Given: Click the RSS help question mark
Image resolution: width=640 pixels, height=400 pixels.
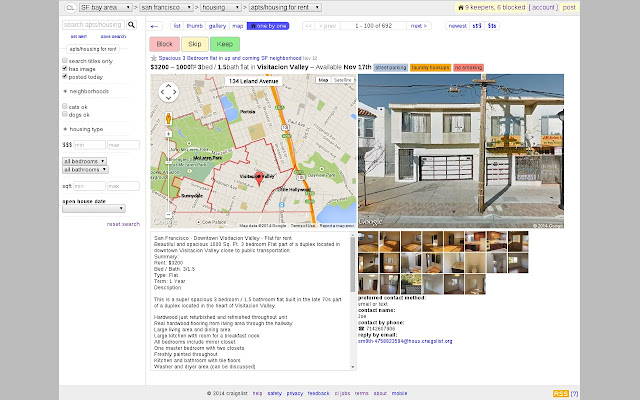Looking at the screenshot, I should 574,393.
